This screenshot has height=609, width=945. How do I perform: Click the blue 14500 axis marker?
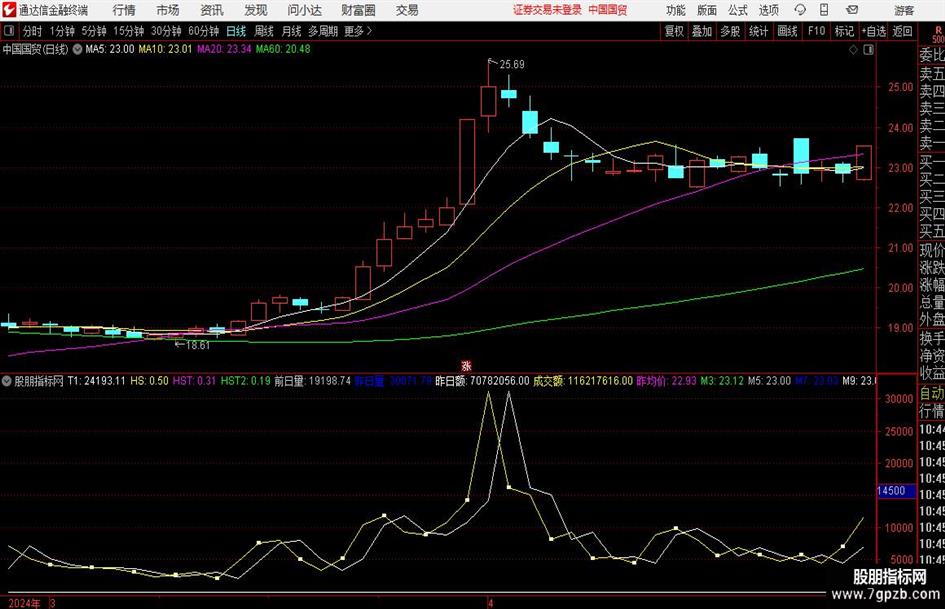tap(895, 491)
